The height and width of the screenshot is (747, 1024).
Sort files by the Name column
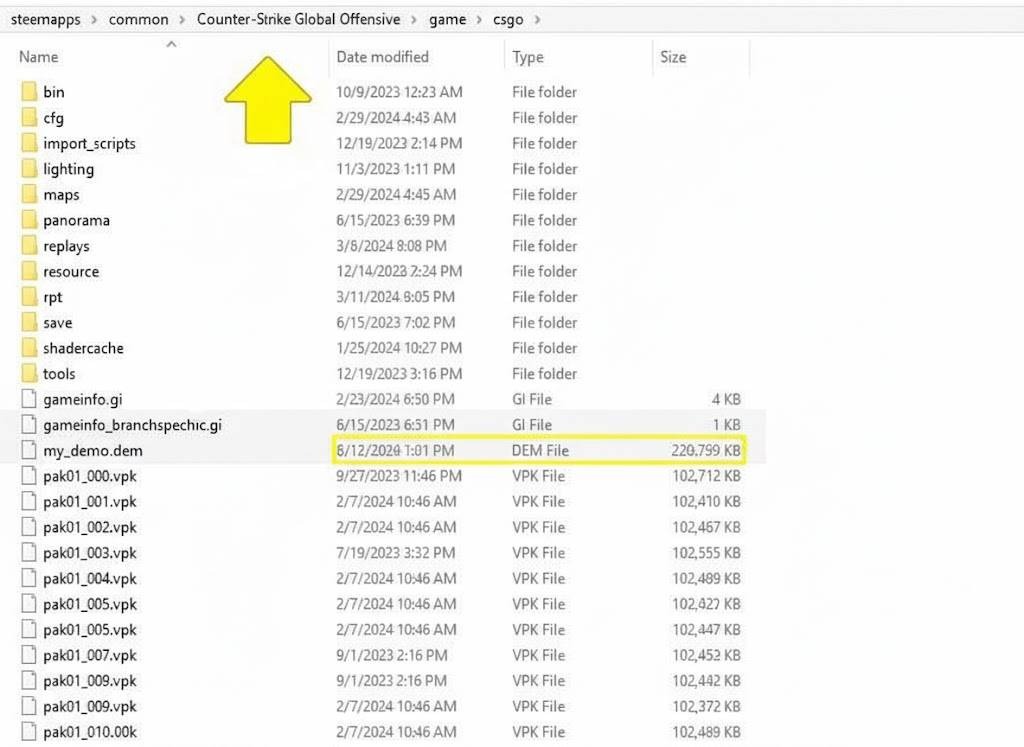[39, 57]
